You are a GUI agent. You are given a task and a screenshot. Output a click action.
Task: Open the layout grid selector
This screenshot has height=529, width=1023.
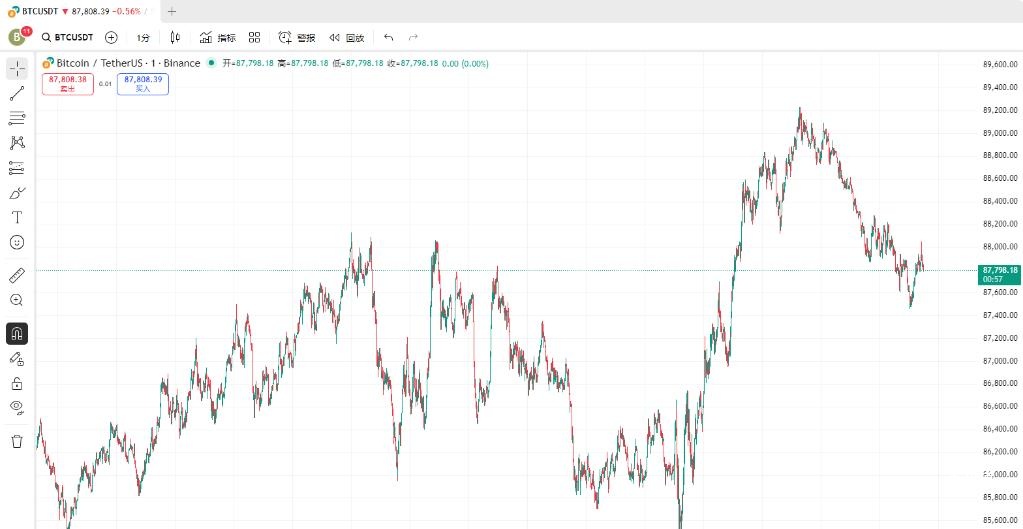click(254, 38)
